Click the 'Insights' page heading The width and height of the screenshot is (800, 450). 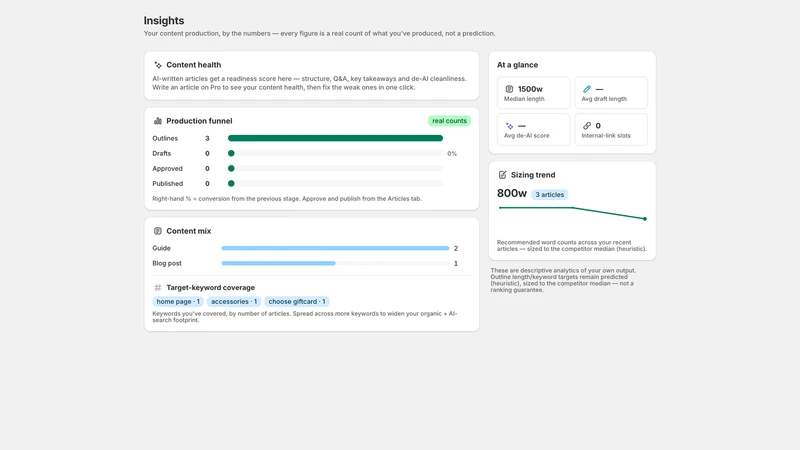pyautogui.click(x=164, y=21)
